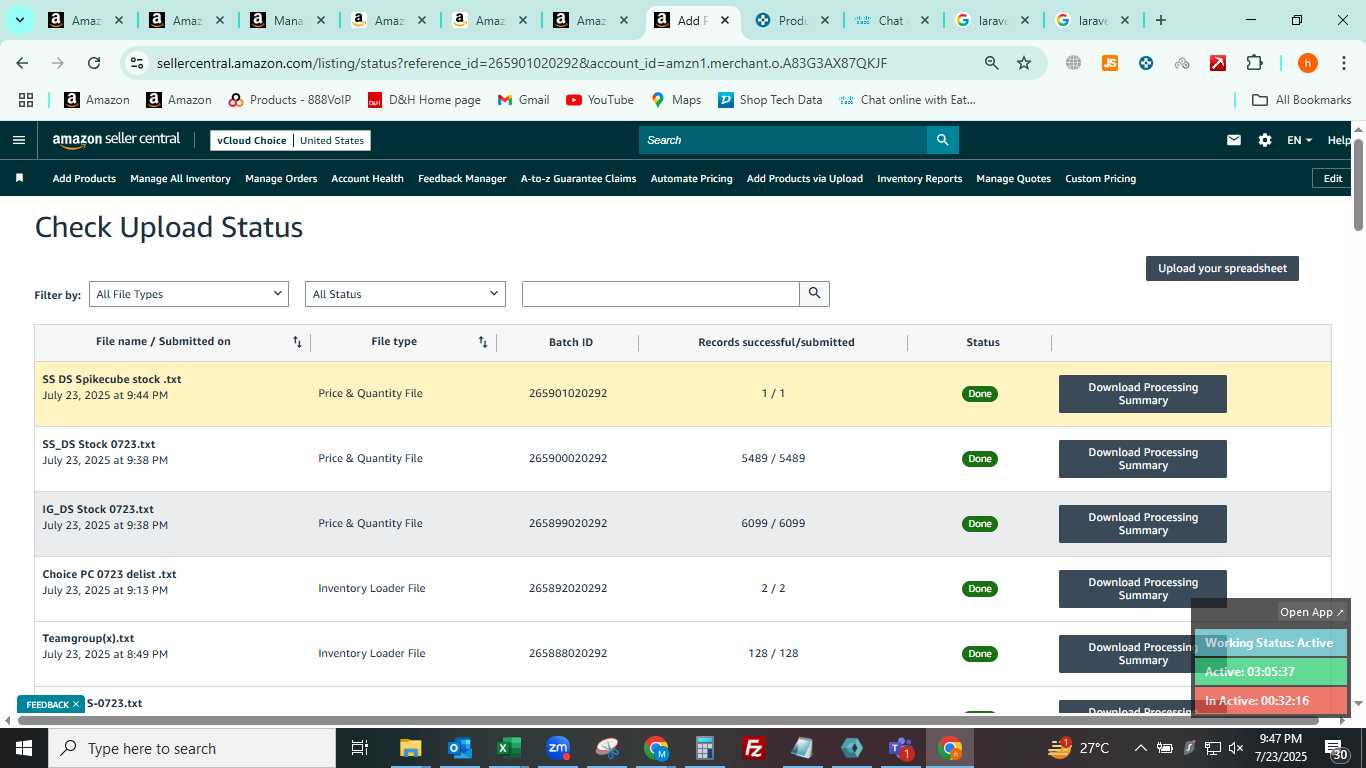This screenshot has width=1366, height=768.
Task: Open the Zoom icon in taskbar
Action: [557, 748]
